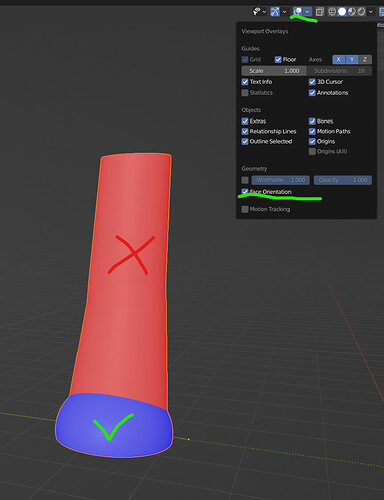This screenshot has height=500, width=384.
Task: Enable Origins (All) checkbox
Action: [x=312, y=151]
